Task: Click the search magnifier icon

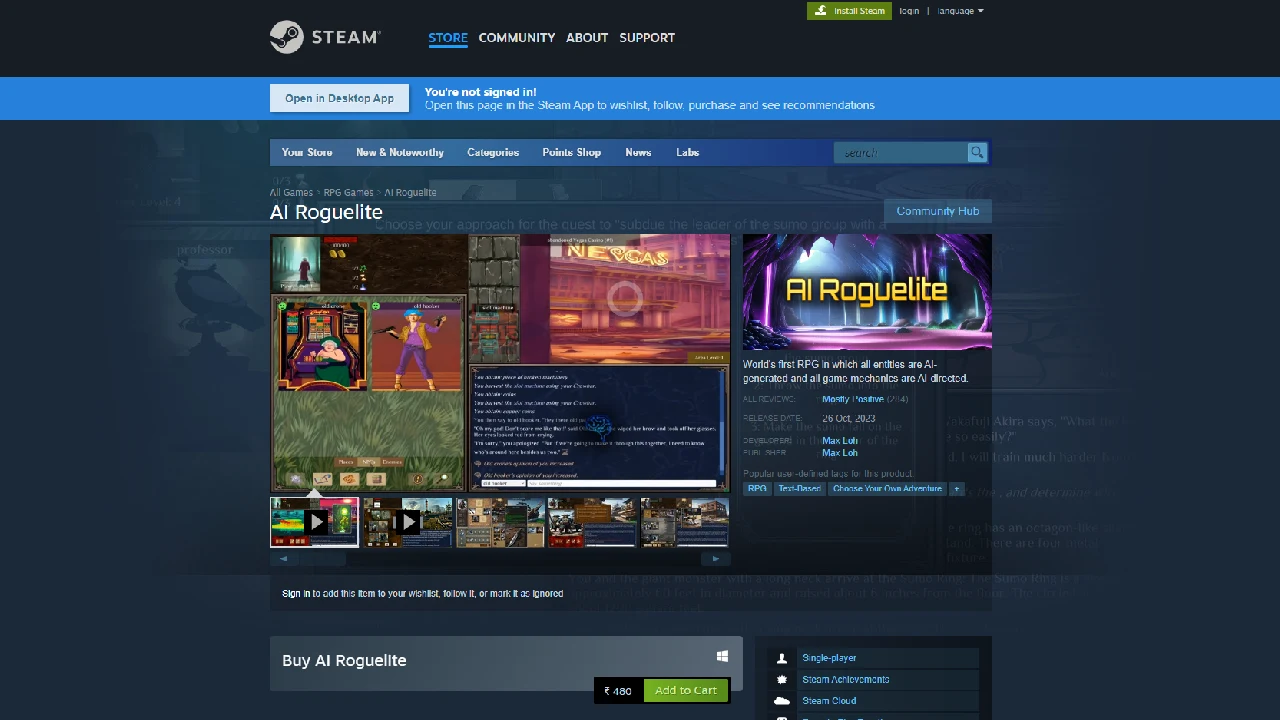Action: tap(976, 152)
